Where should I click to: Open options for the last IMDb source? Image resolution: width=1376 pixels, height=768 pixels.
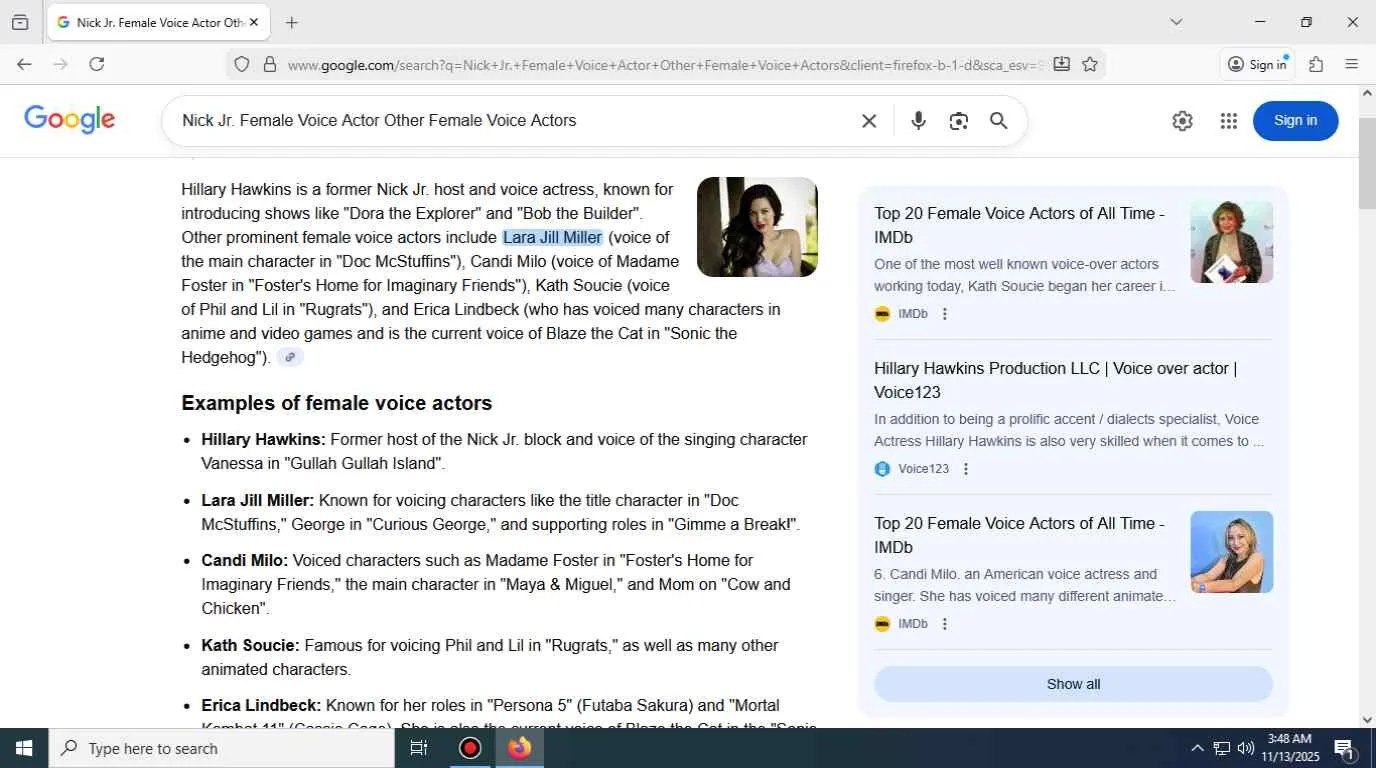[945, 624]
